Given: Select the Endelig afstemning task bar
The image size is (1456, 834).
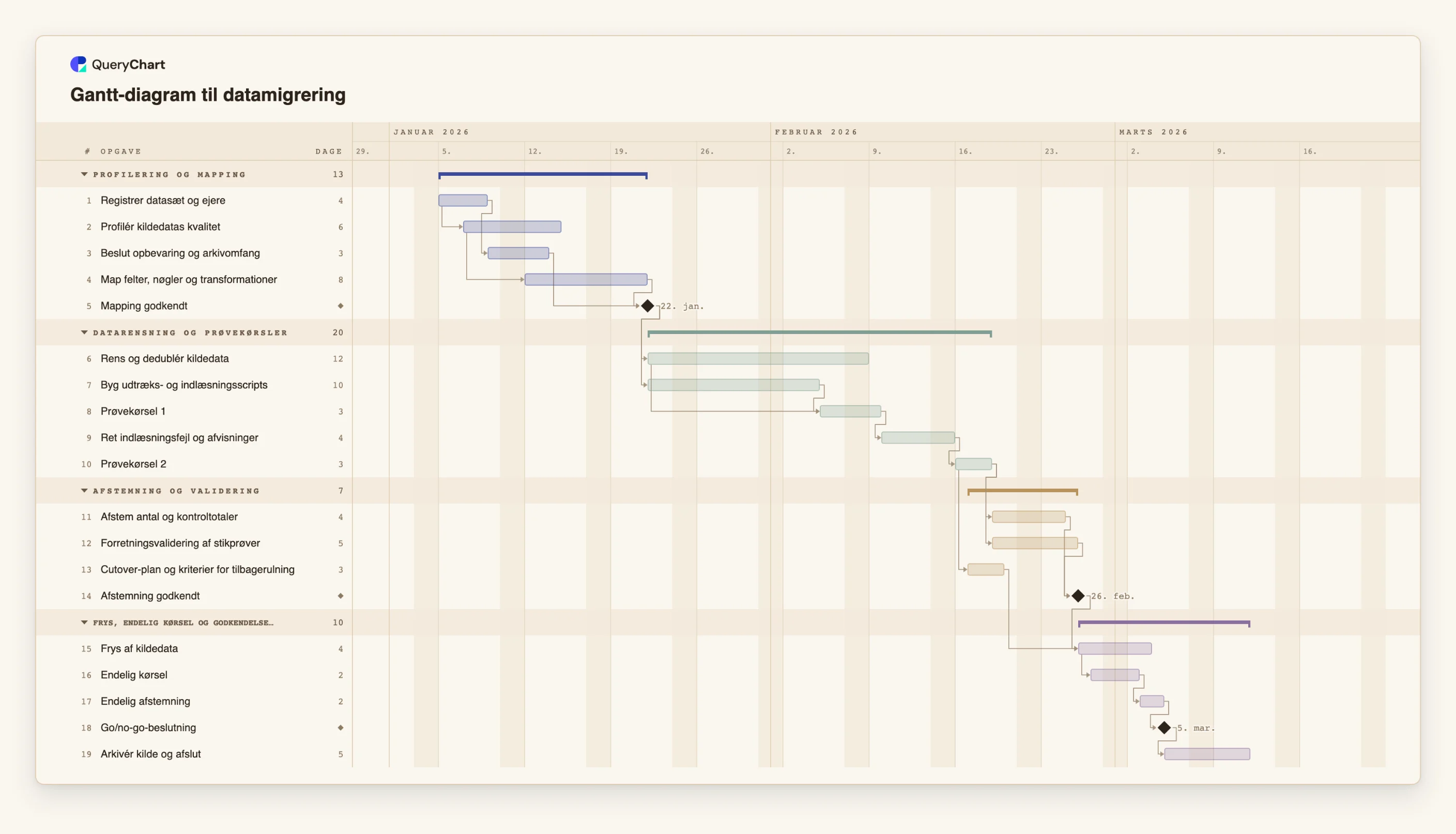Looking at the screenshot, I should [1152, 701].
